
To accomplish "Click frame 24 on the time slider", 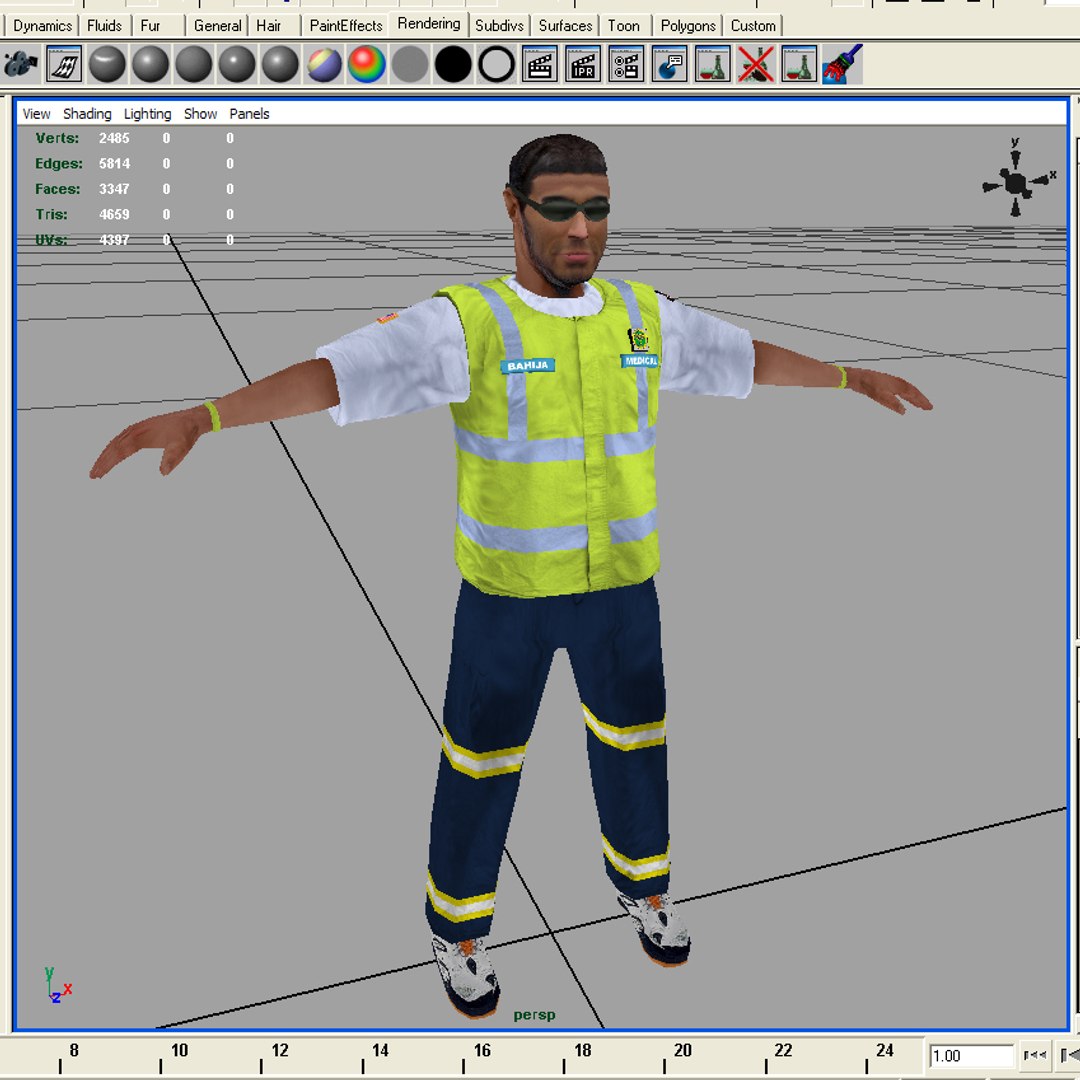I will [x=885, y=1050].
